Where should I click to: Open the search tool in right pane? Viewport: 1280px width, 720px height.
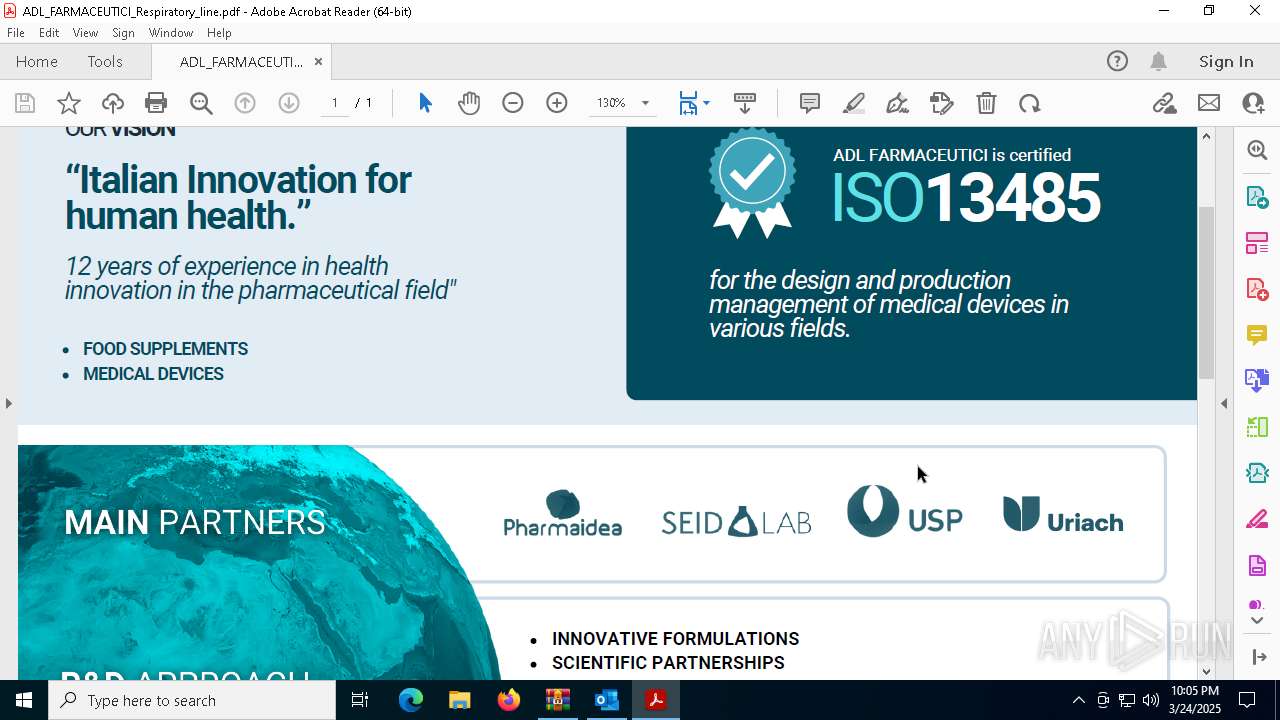[1257, 150]
